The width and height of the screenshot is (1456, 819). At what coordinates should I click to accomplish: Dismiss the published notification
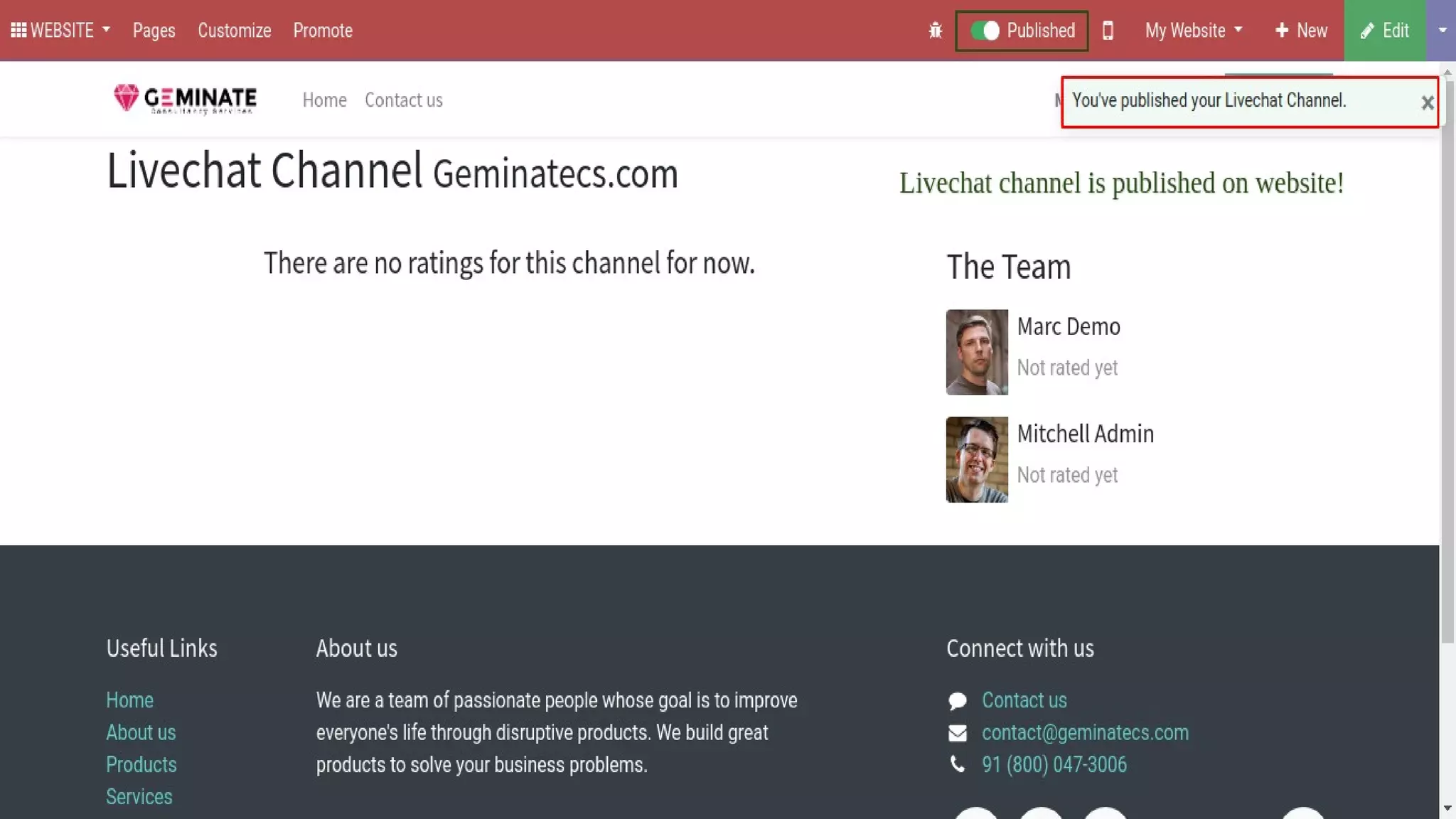(1427, 103)
